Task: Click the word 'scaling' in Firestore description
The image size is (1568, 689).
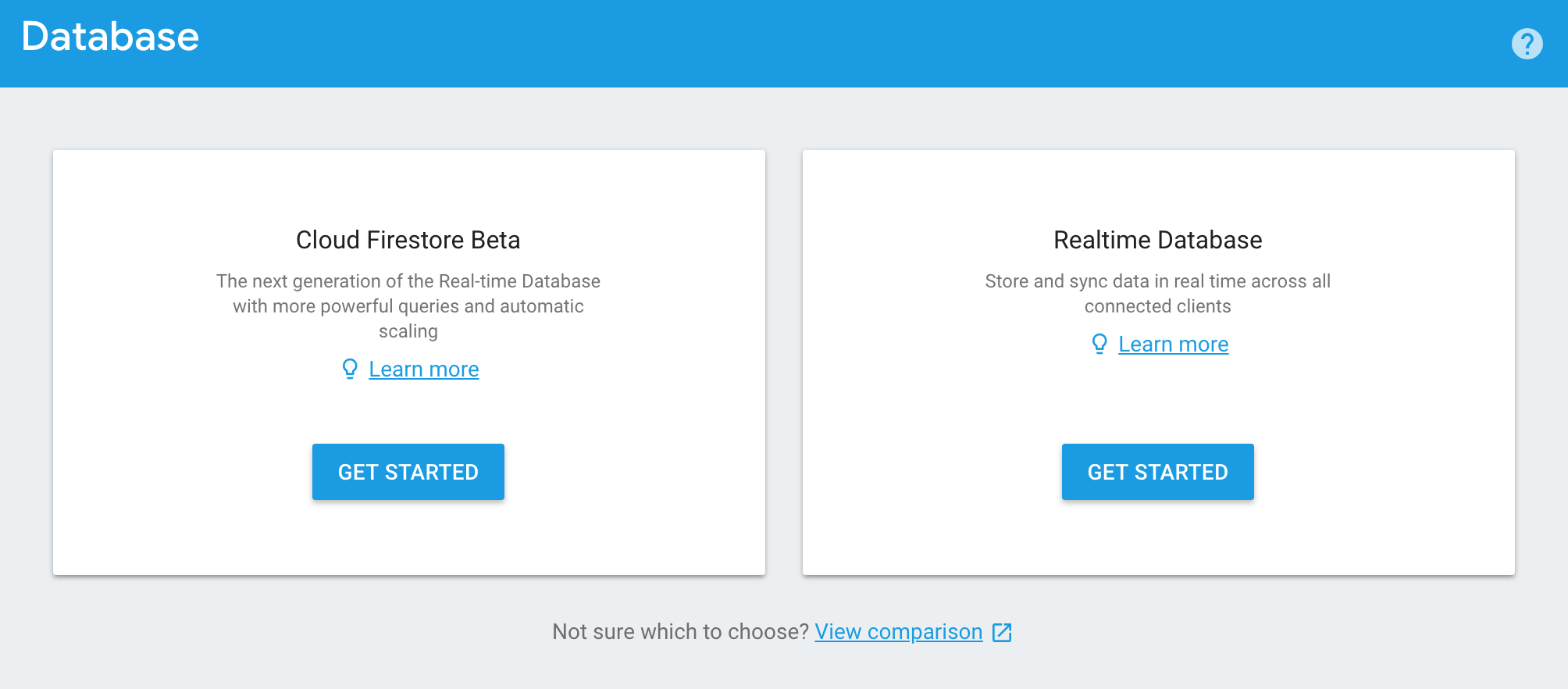Action: coord(408,331)
